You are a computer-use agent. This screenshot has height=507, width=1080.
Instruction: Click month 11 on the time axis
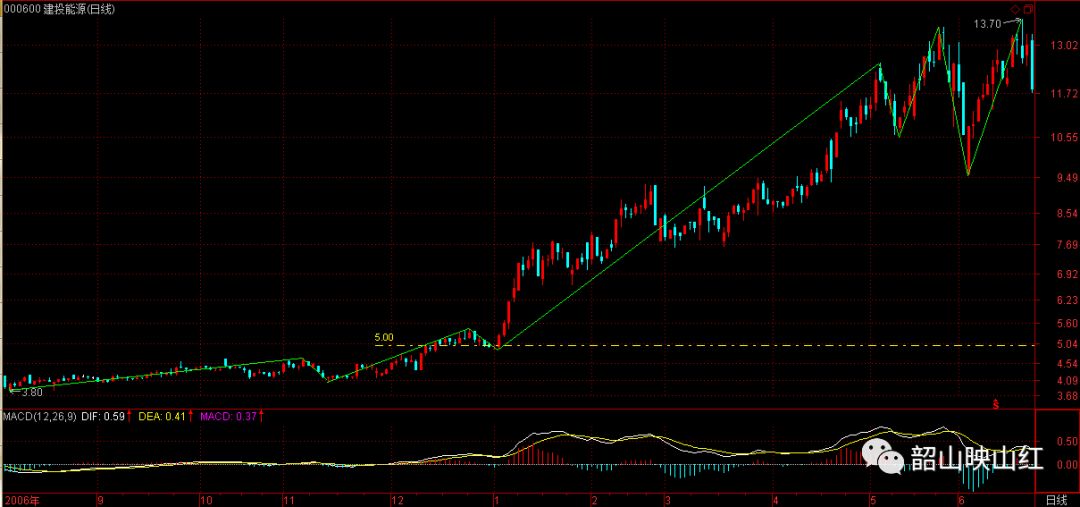pos(289,499)
